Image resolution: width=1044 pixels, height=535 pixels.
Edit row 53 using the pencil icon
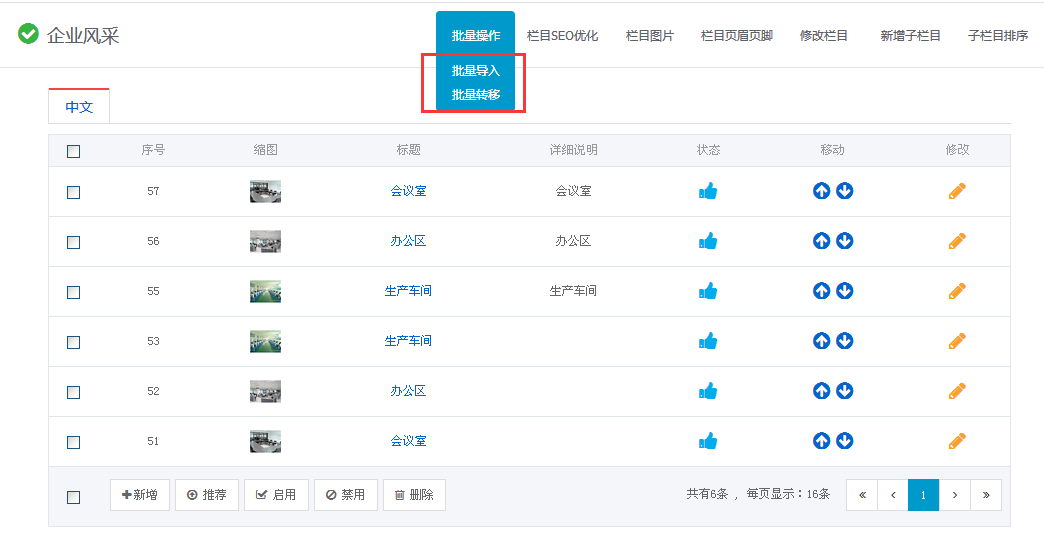957,341
